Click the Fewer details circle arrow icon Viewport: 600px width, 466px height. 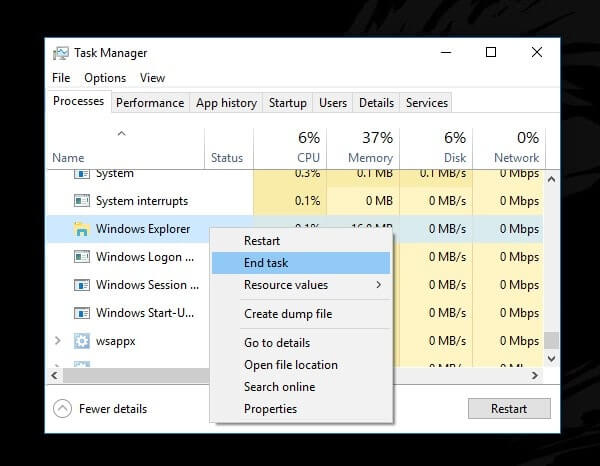click(x=62, y=409)
